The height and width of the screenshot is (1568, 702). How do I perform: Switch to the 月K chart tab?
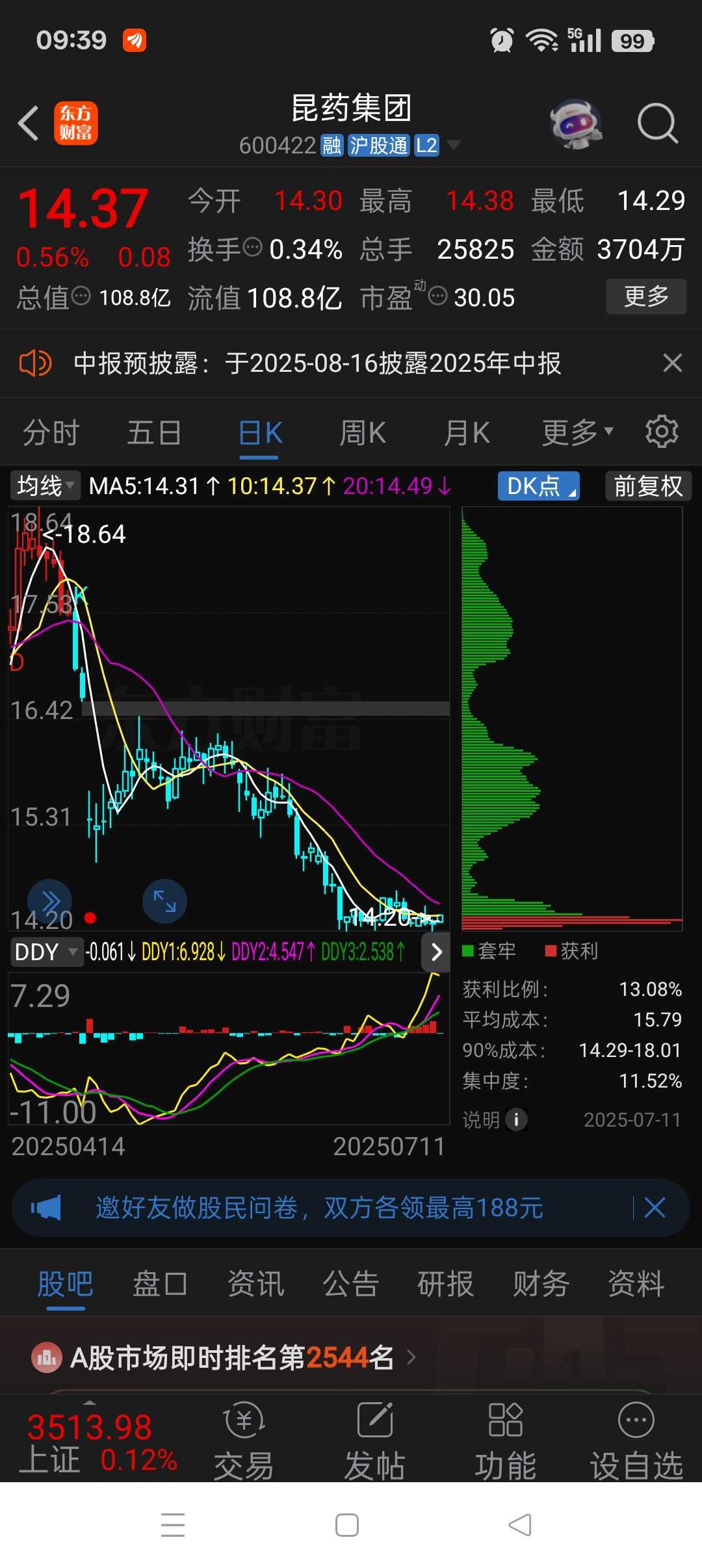467,433
